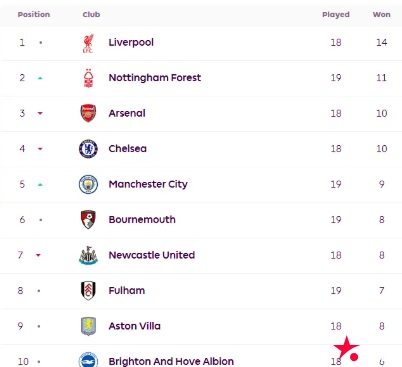Click the green up arrow beside Nottingham Forest
The image size is (402, 367).
point(40,78)
